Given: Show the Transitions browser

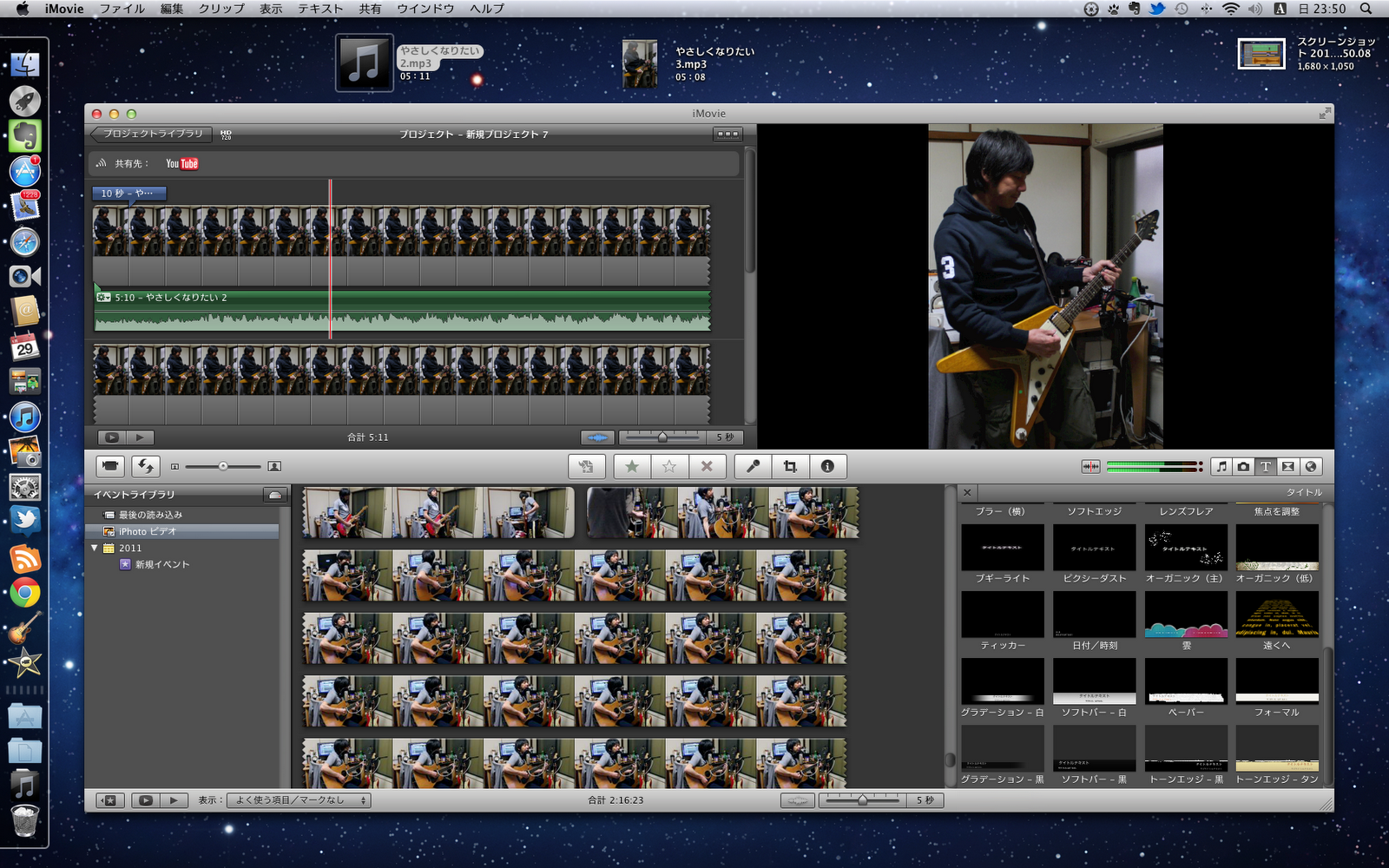Looking at the screenshot, I should click(x=1288, y=466).
